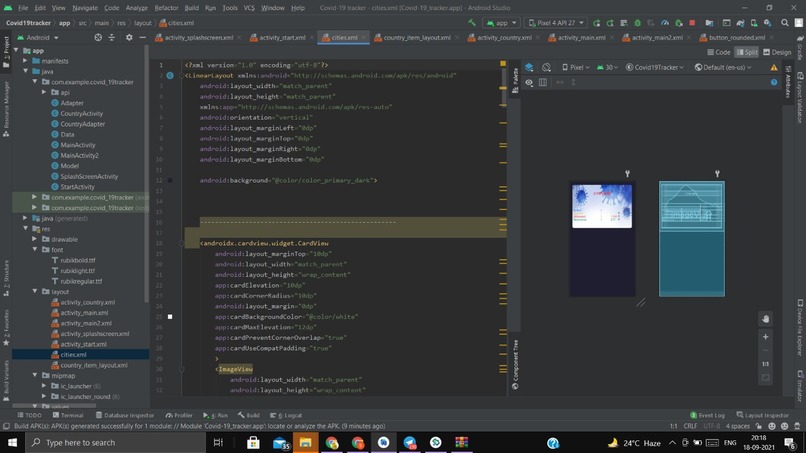Select activity_splashscreen.xml in the layout folder
Image resolution: width=806 pixels, height=453 pixels.
coord(95,334)
